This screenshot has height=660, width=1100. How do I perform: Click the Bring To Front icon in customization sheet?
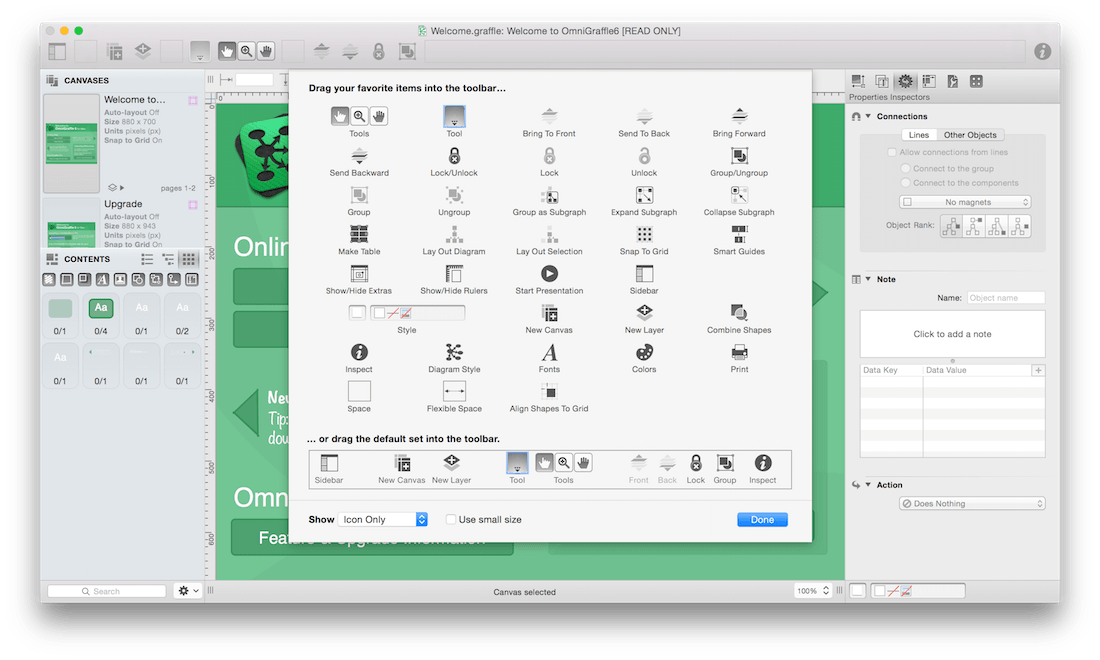click(549, 116)
